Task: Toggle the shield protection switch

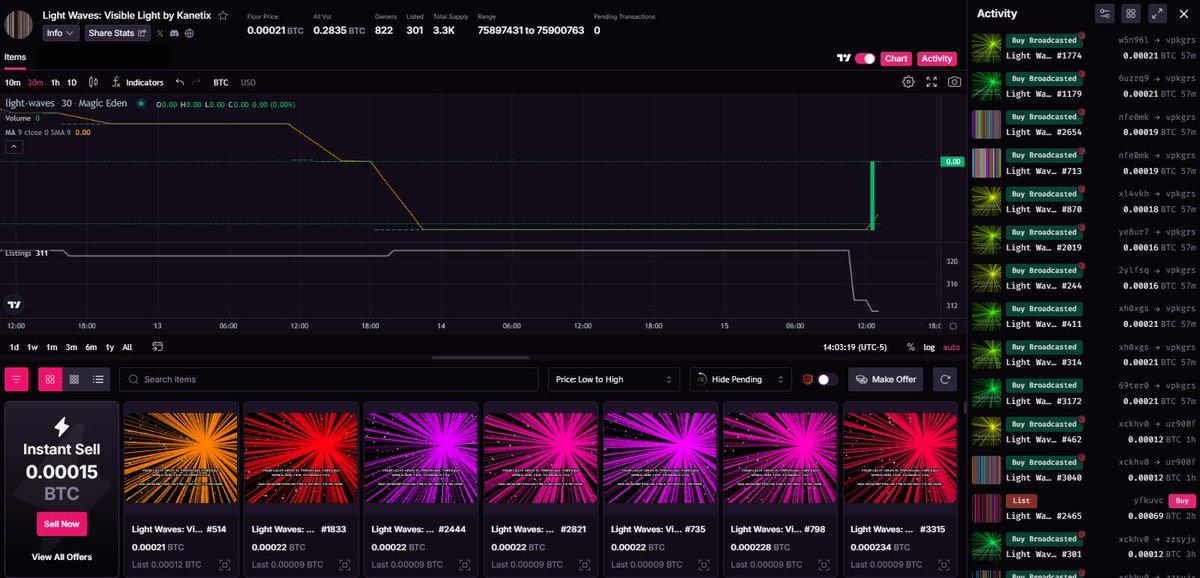Action: click(827, 379)
